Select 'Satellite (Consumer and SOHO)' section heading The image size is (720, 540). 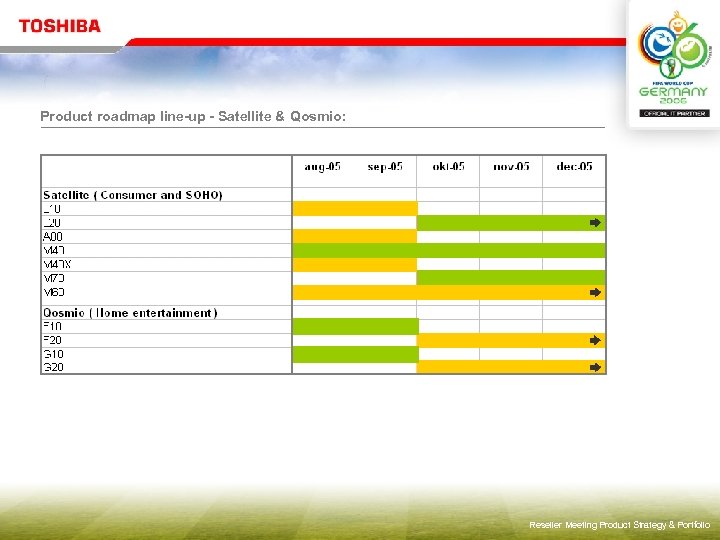tap(133, 195)
